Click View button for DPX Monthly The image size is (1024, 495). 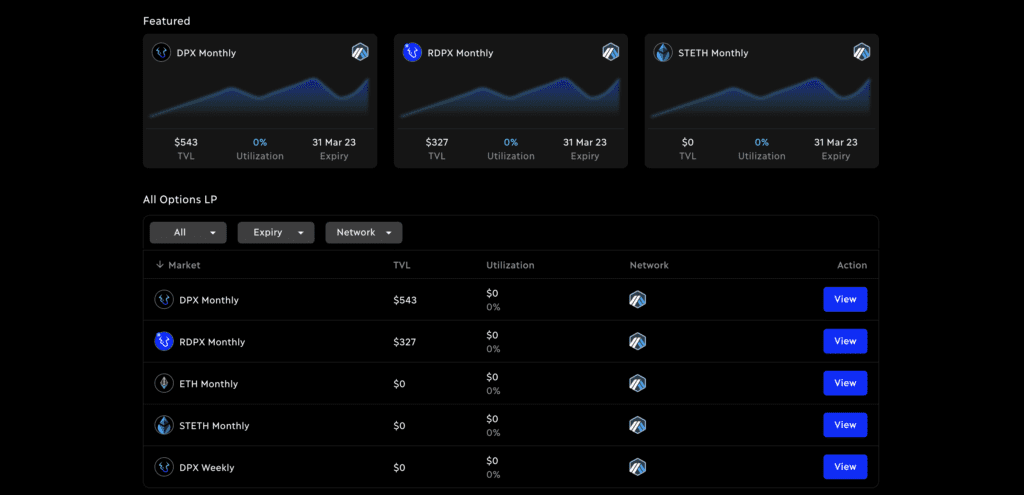point(845,299)
